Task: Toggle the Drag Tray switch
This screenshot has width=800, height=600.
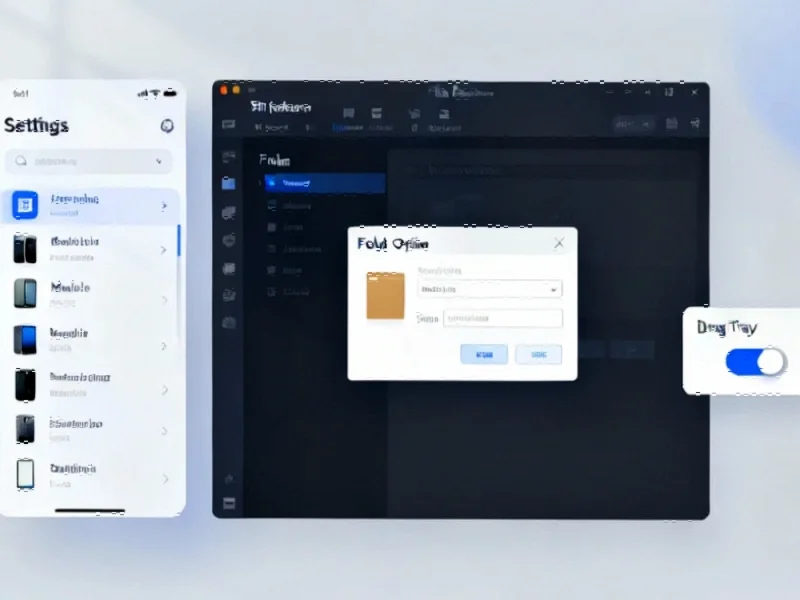Action: pos(755,362)
